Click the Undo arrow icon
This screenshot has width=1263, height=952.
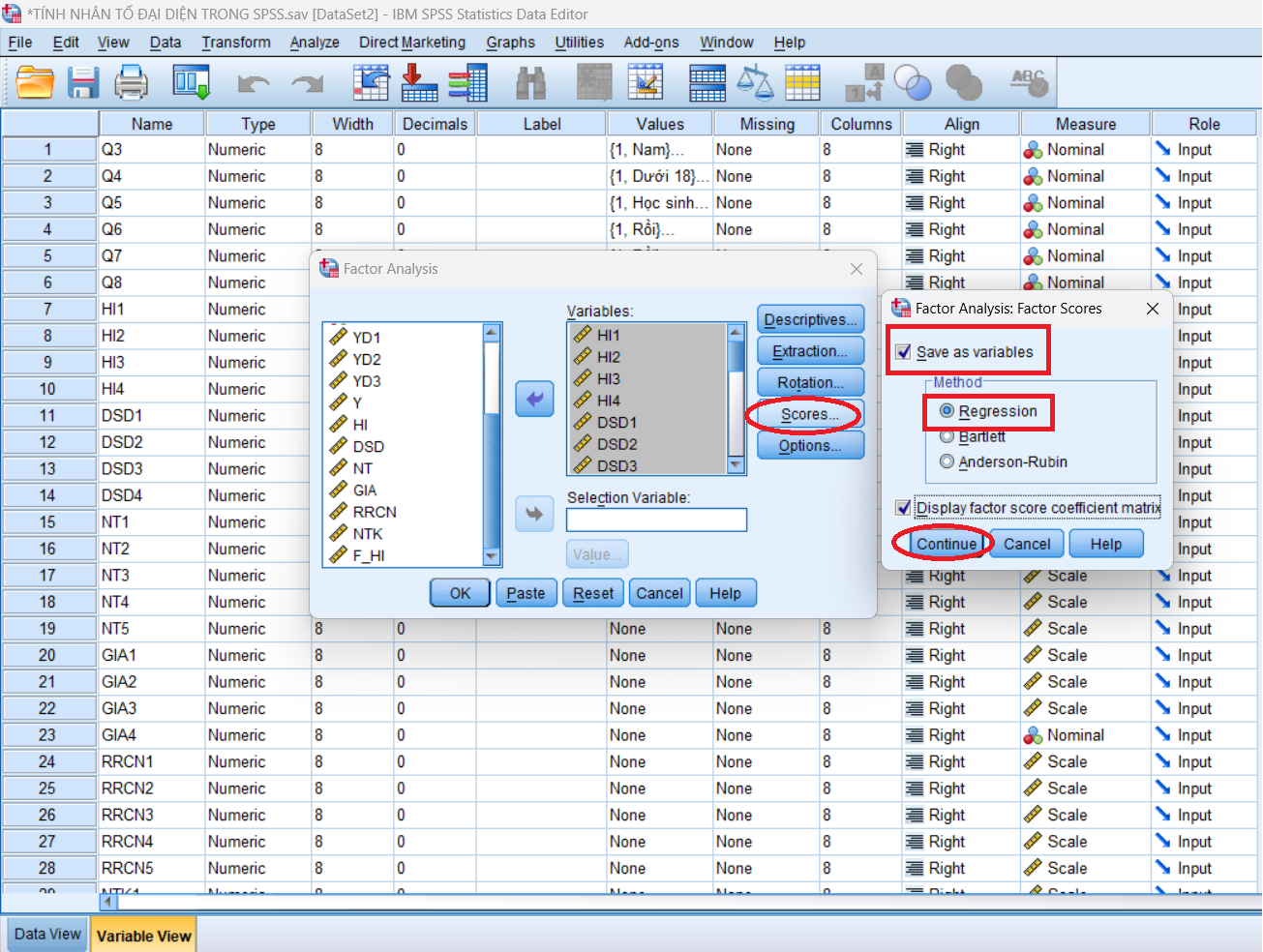tap(253, 84)
